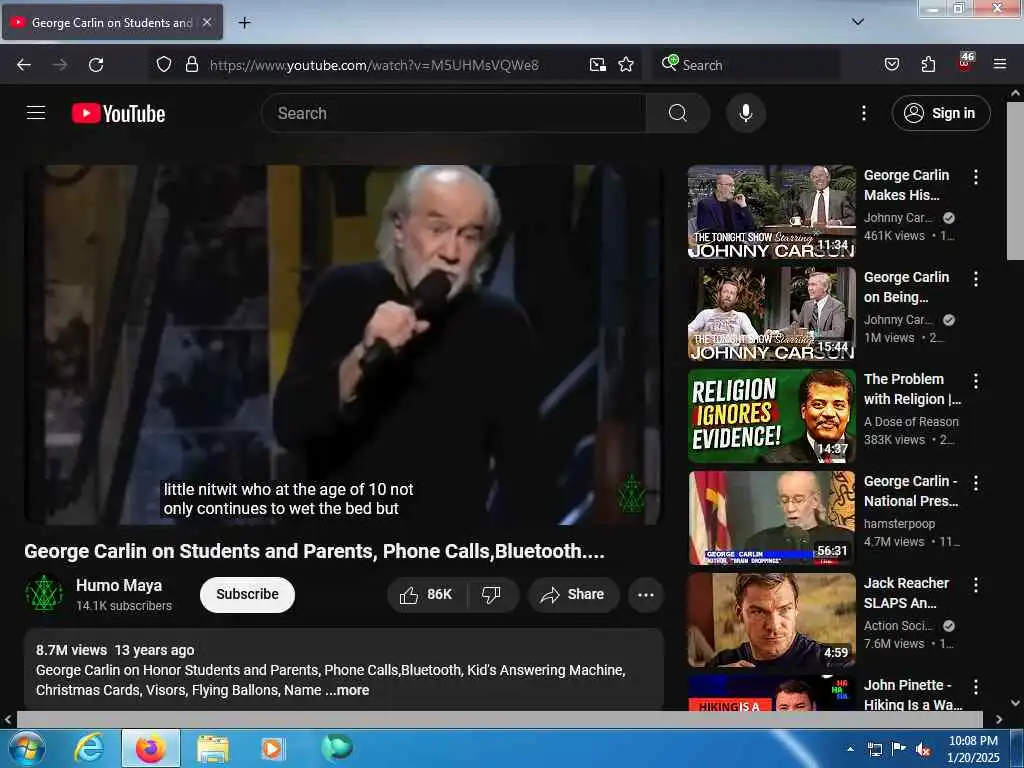Open options menu for 'John Pinette - Hiking'

click(x=976, y=686)
